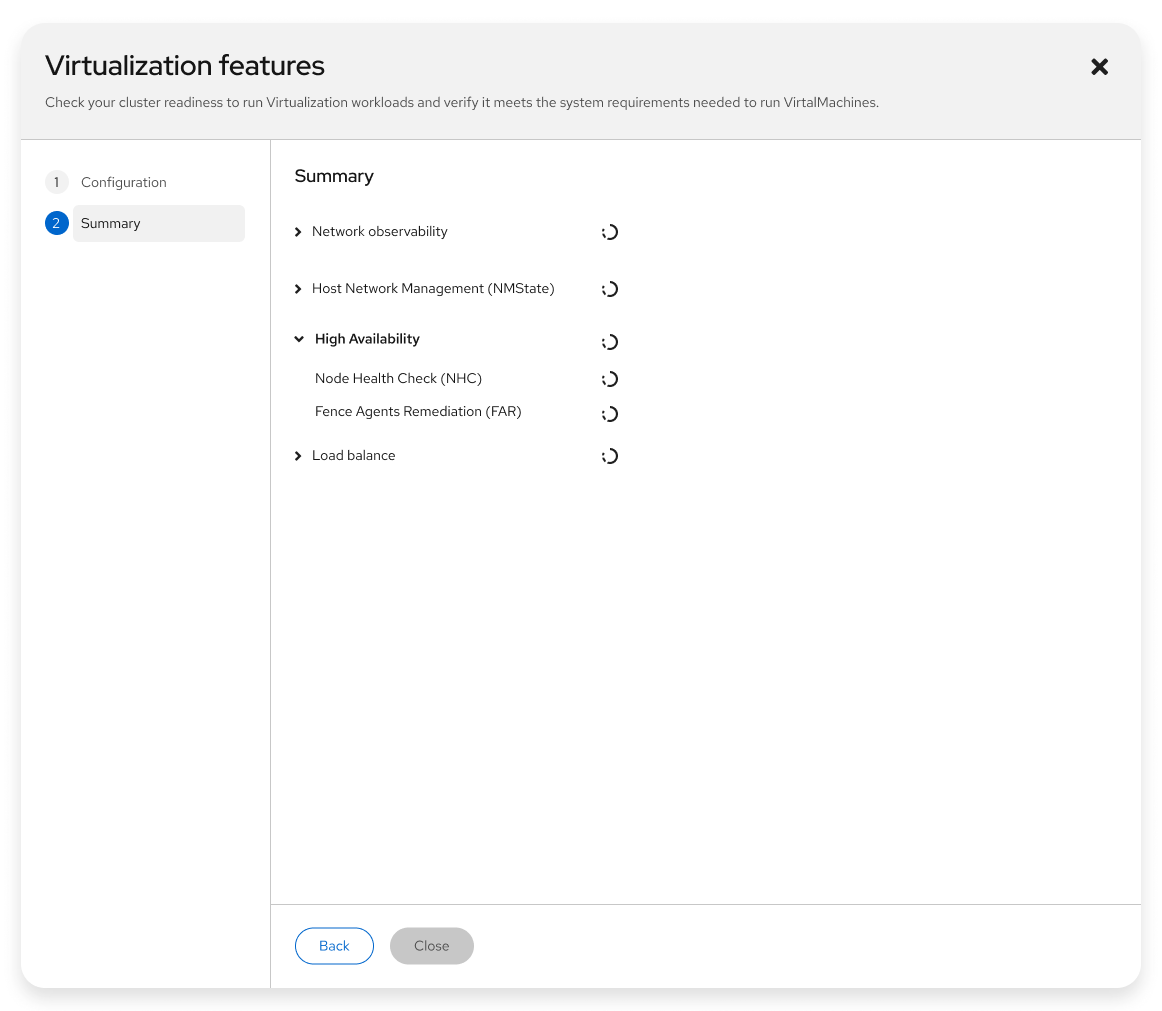Click the step 1 number badge

tap(57, 182)
